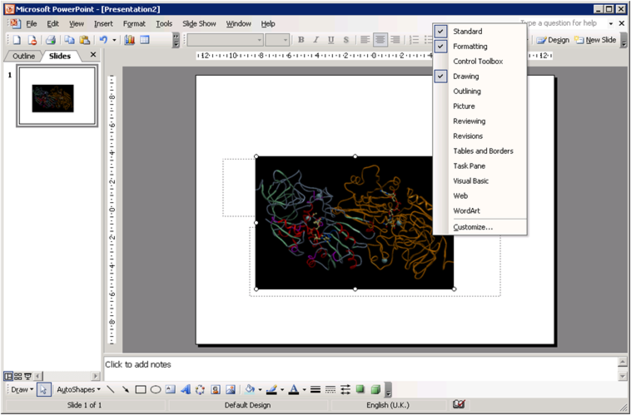Select the Oval drawing tool
The width and height of the screenshot is (631, 415).
click(x=156, y=389)
